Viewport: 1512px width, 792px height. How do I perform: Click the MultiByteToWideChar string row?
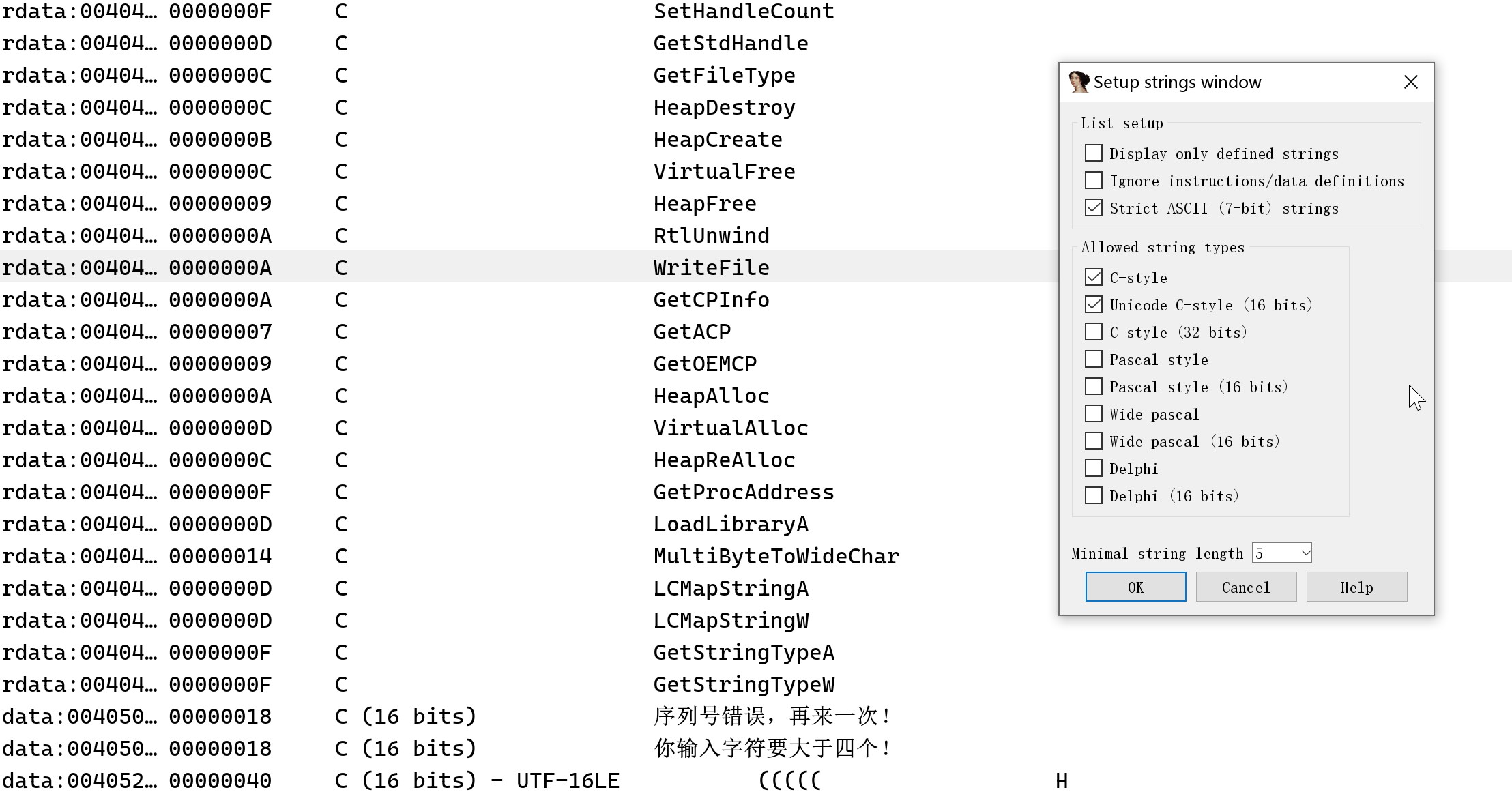tap(776, 557)
